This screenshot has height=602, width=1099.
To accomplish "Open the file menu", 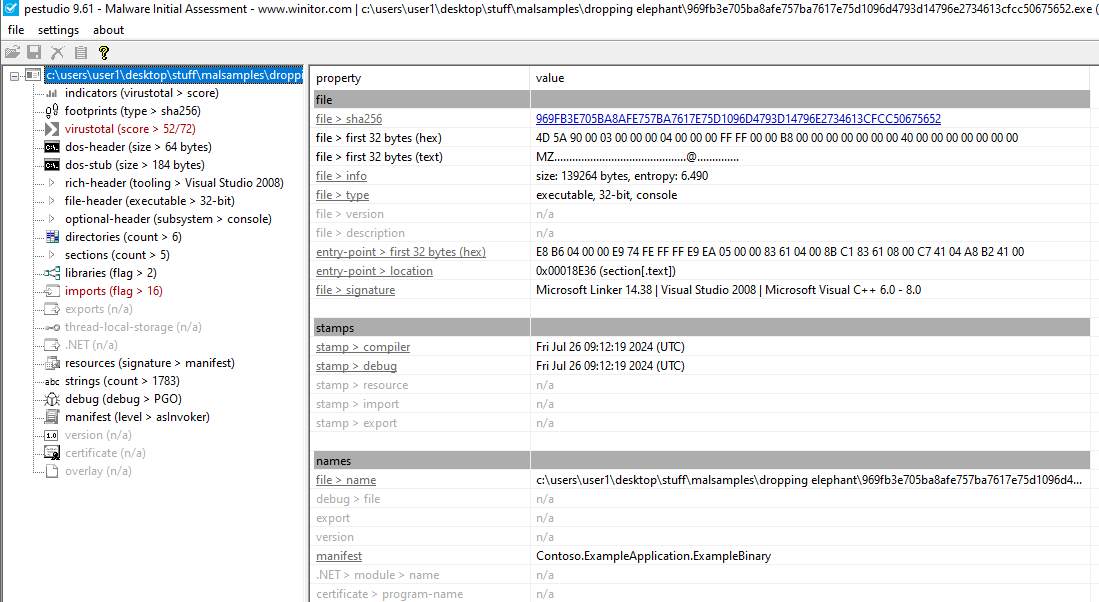I will click(x=15, y=30).
